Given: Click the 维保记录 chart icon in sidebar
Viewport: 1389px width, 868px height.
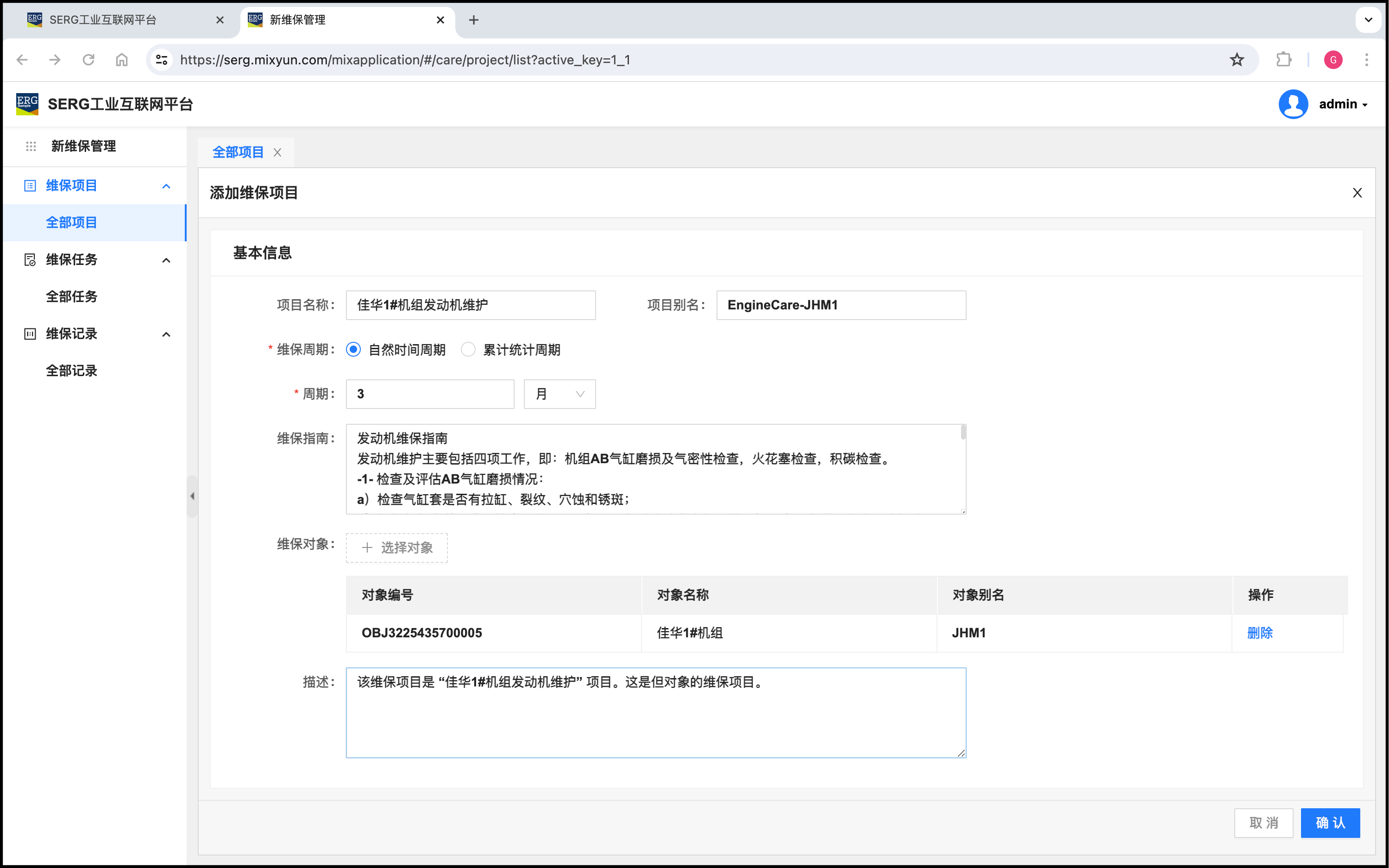Looking at the screenshot, I should tap(30, 334).
